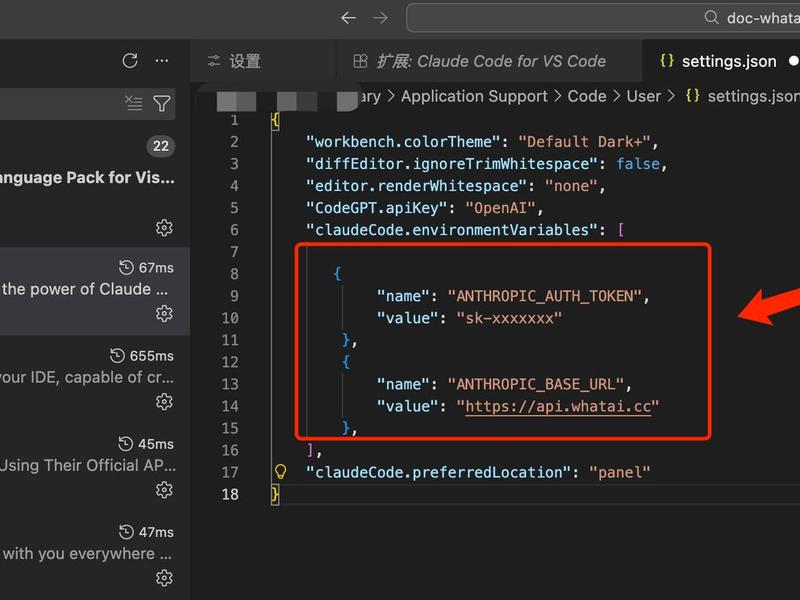
Task: Click "ANTHROPIC_AUTH_TOKEN" string
Action: (x=544, y=296)
